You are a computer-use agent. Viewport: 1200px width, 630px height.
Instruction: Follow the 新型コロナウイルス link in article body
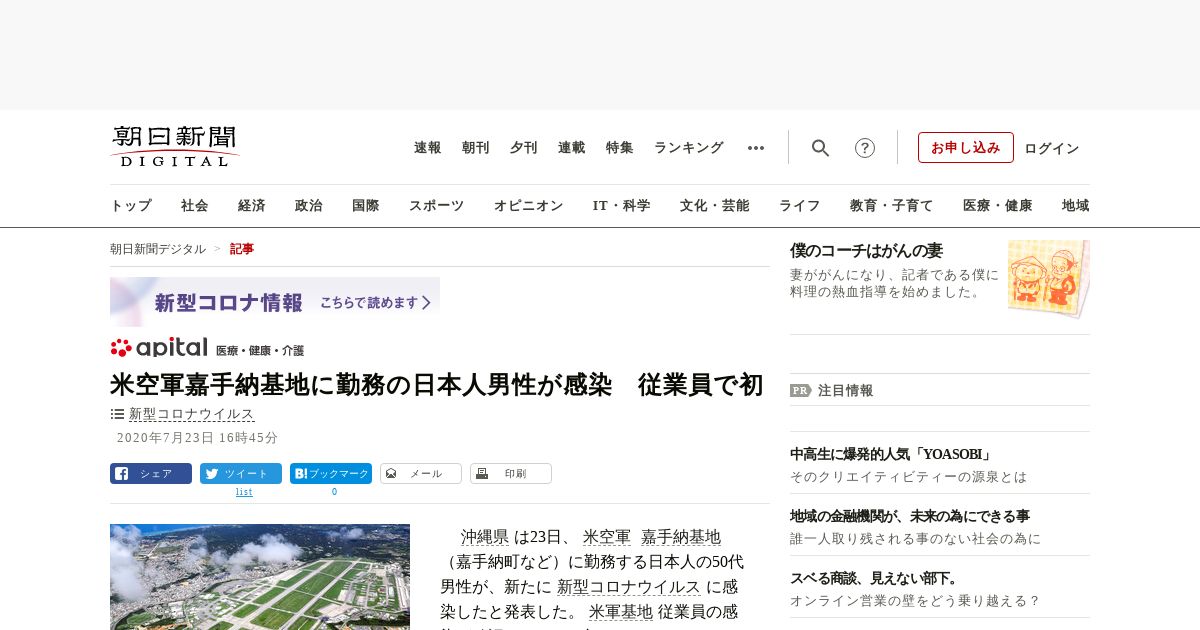(629, 587)
